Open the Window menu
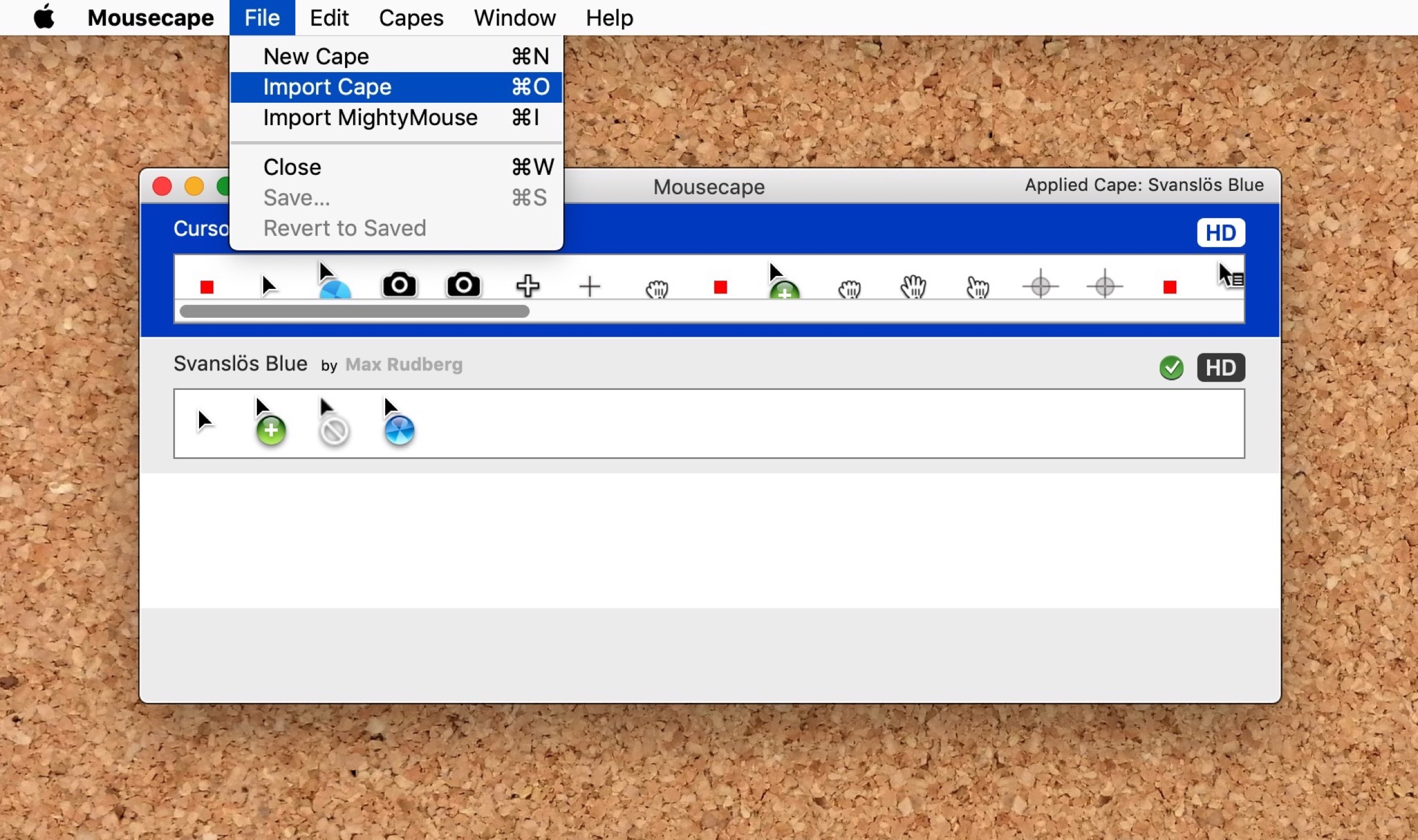 (514, 18)
